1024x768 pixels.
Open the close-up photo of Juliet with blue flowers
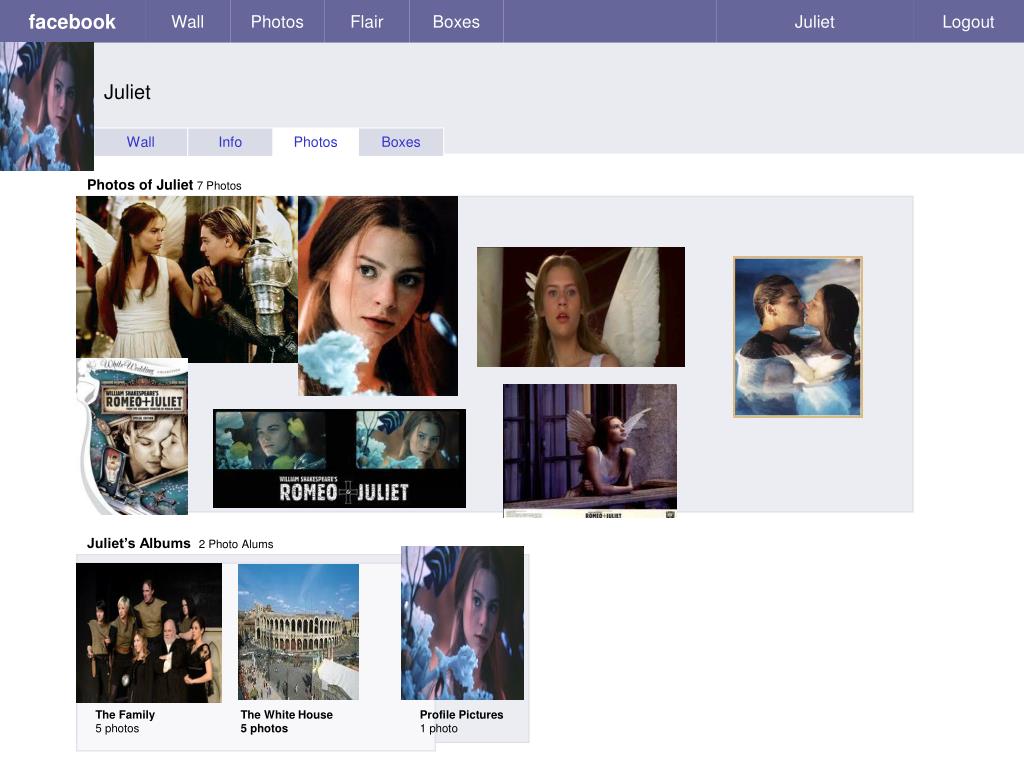(378, 296)
